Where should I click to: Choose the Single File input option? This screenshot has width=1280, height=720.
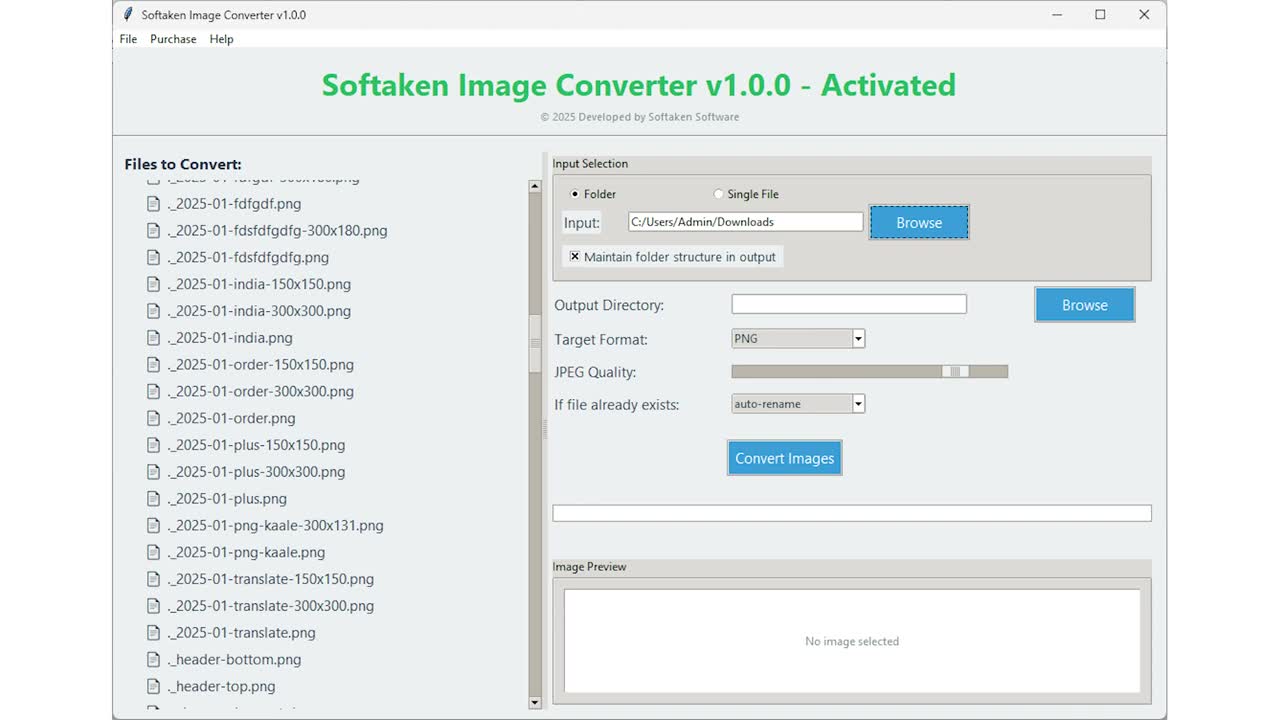pyautogui.click(x=718, y=194)
